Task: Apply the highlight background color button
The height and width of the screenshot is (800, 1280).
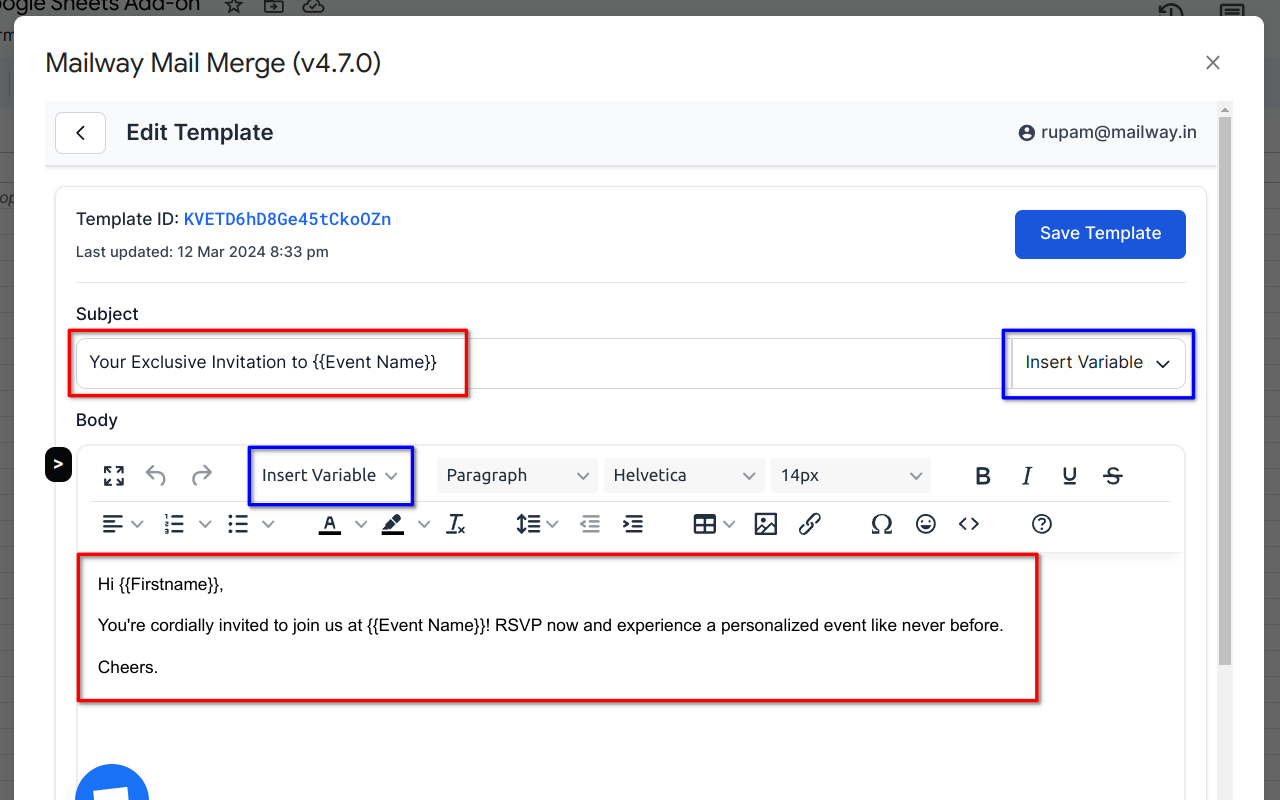Action: tap(393, 524)
